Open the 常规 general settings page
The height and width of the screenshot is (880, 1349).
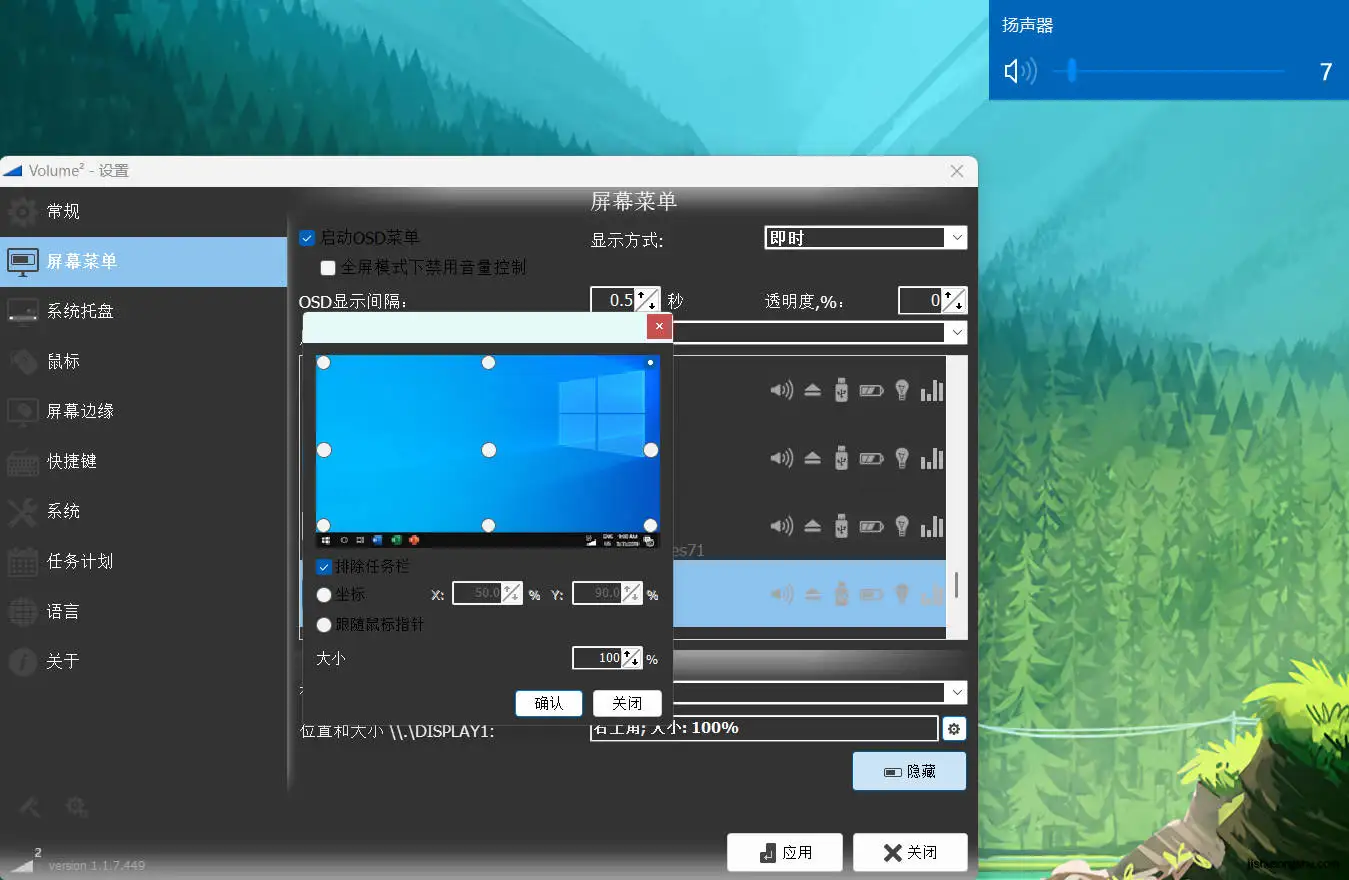pos(143,211)
